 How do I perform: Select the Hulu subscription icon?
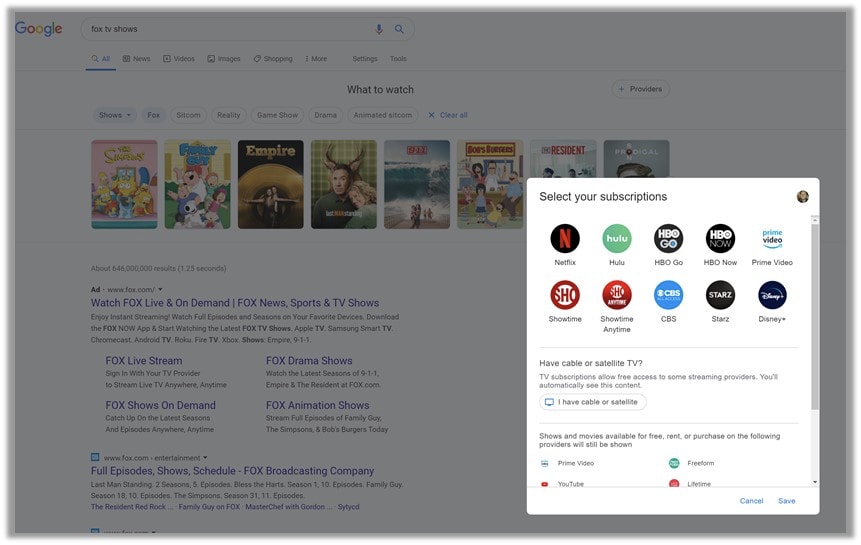[x=617, y=239]
